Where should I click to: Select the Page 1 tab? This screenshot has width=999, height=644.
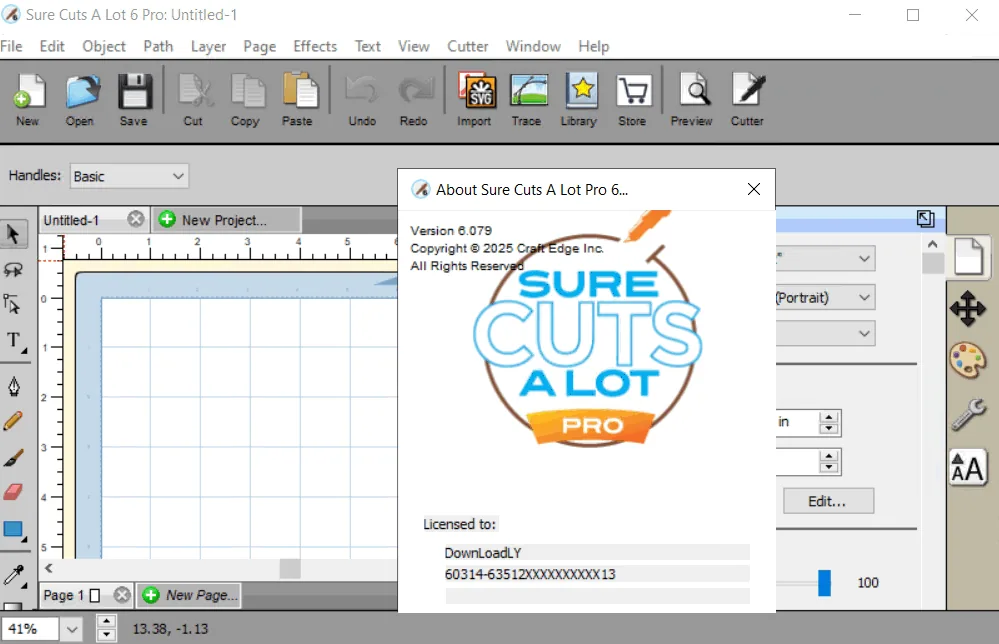point(71,595)
